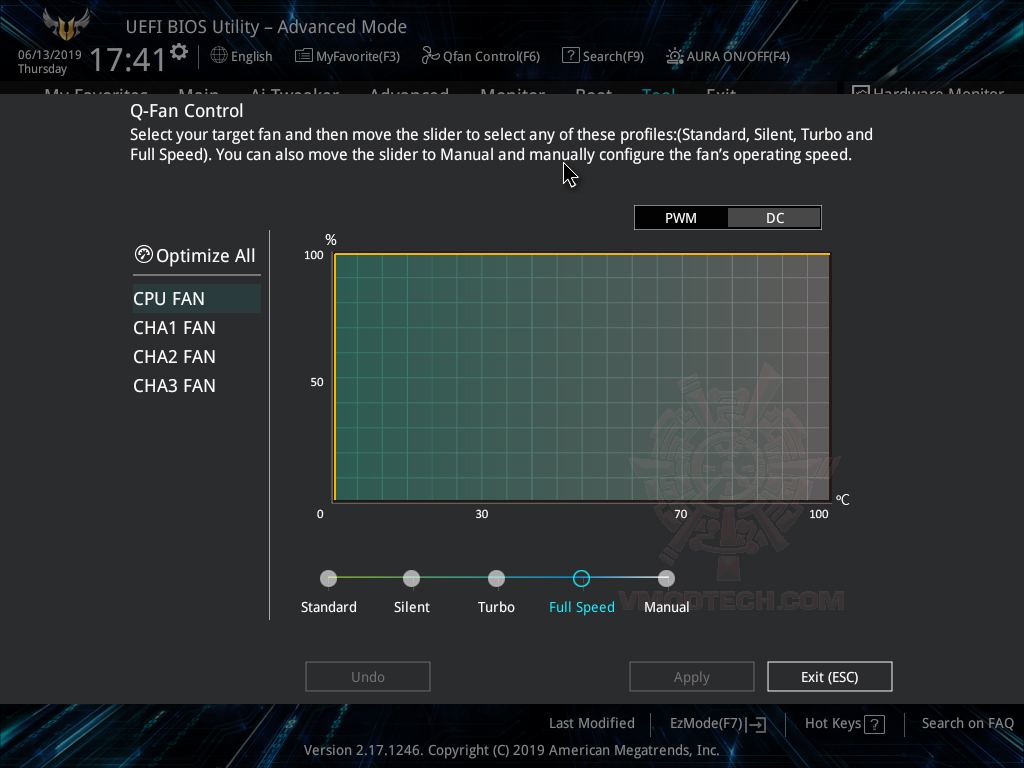Click the Apply button
Image resolution: width=1024 pixels, height=768 pixels.
[x=692, y=677]
